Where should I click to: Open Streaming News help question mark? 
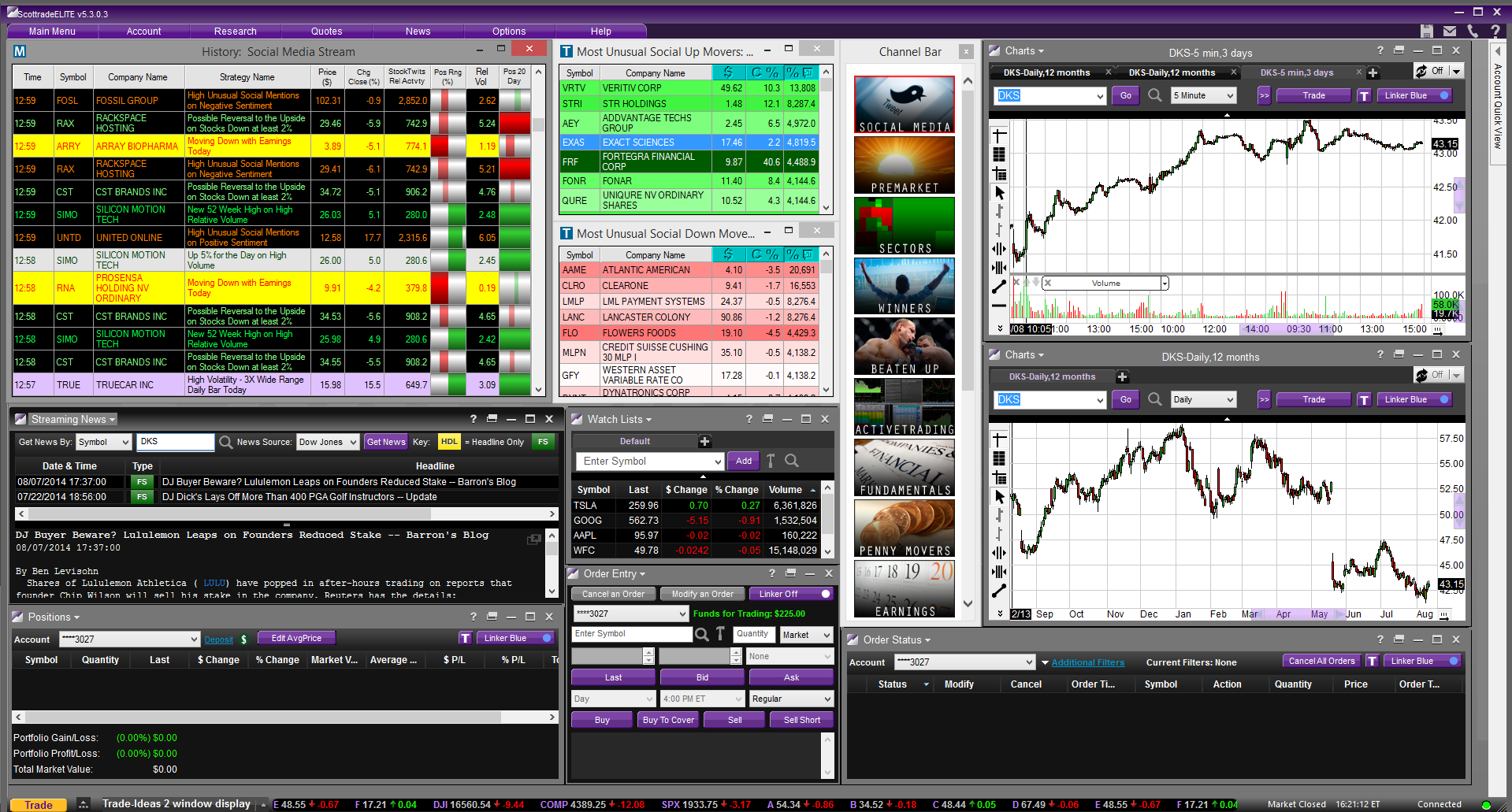click(x=474, y=419)
